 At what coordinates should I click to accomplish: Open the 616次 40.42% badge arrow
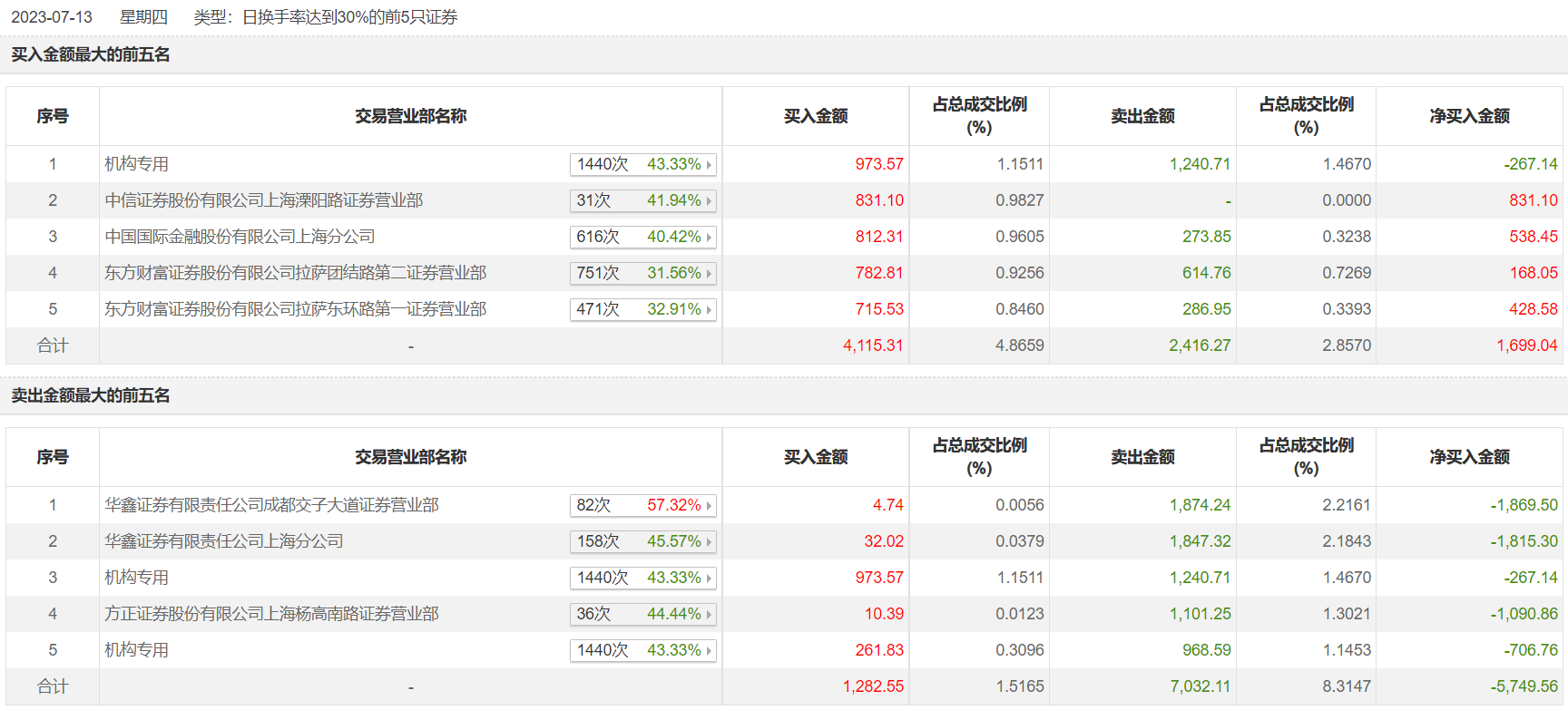click(x=709, y=238)
